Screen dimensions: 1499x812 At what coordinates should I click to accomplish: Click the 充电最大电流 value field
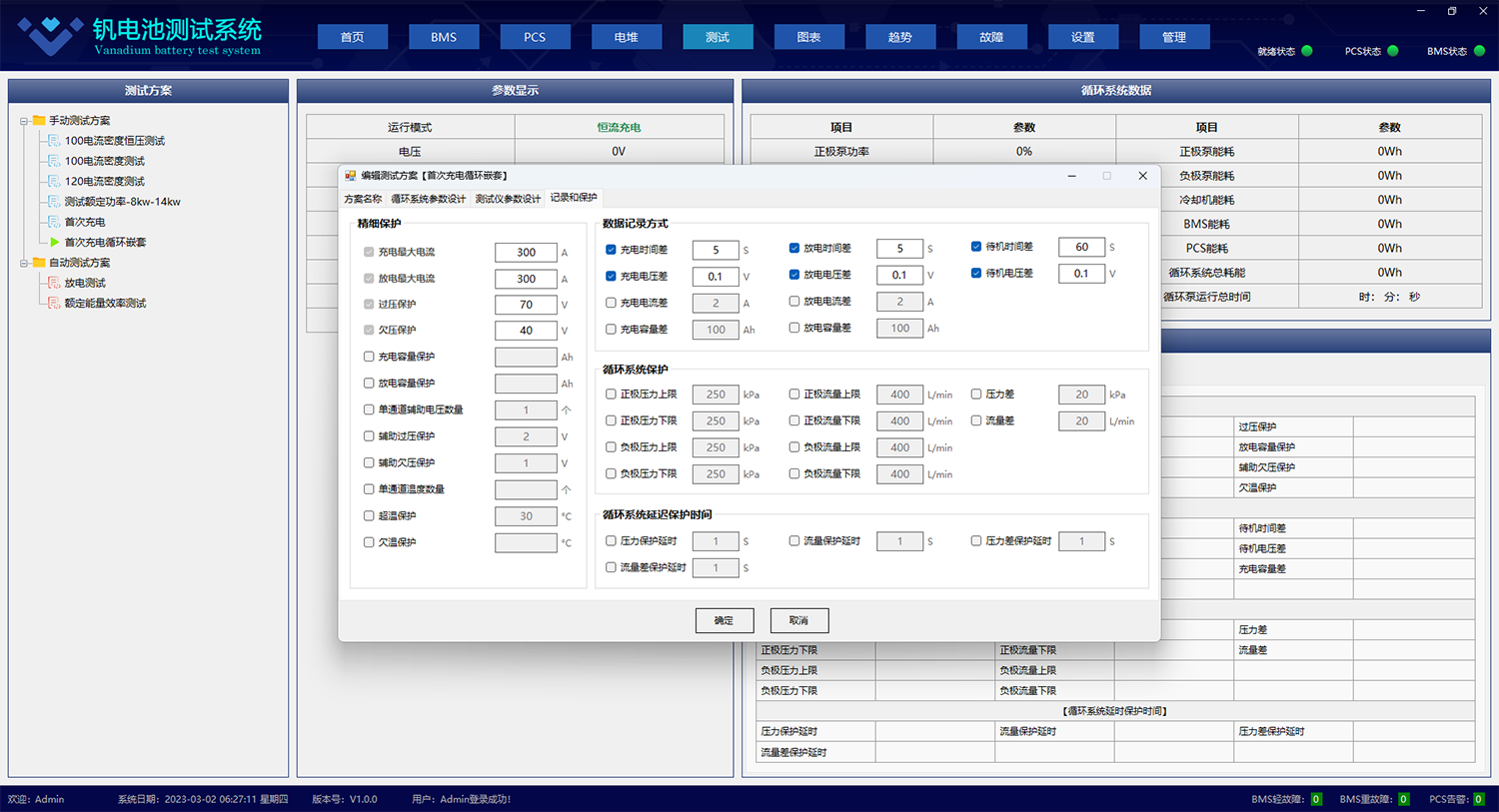click(x=526, y=253)
